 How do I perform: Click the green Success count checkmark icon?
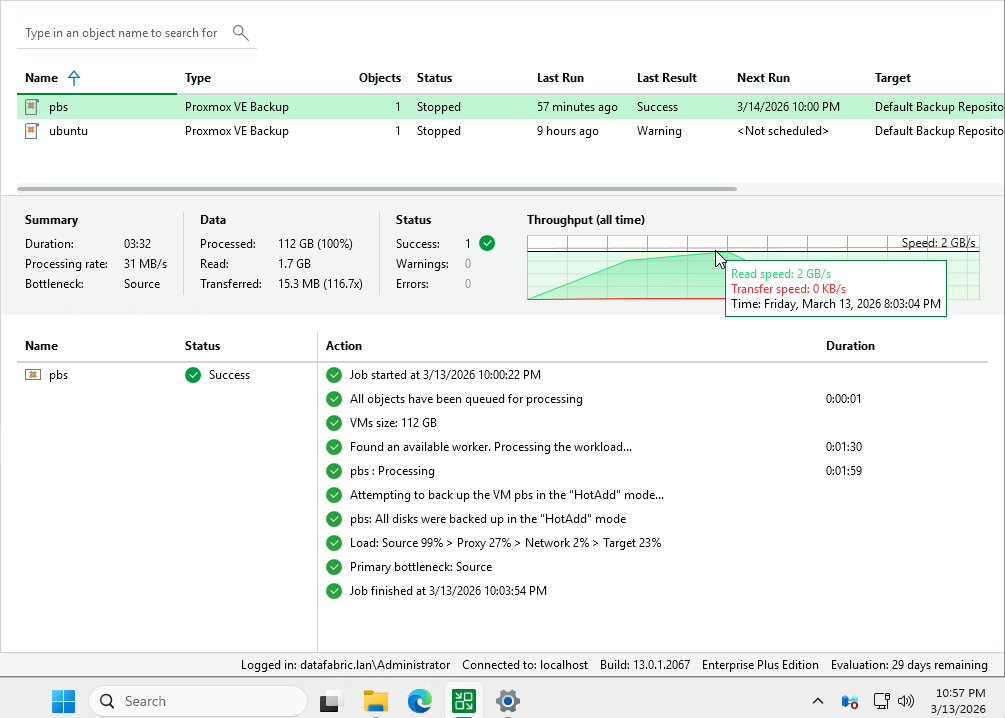487,244
